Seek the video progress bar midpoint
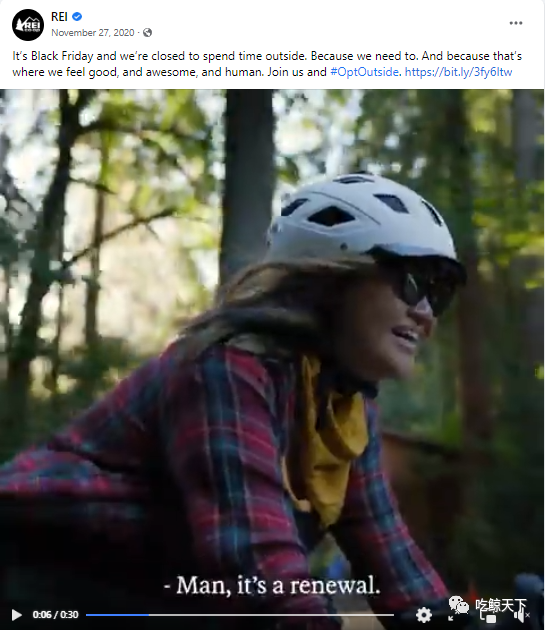 point(240,615)
